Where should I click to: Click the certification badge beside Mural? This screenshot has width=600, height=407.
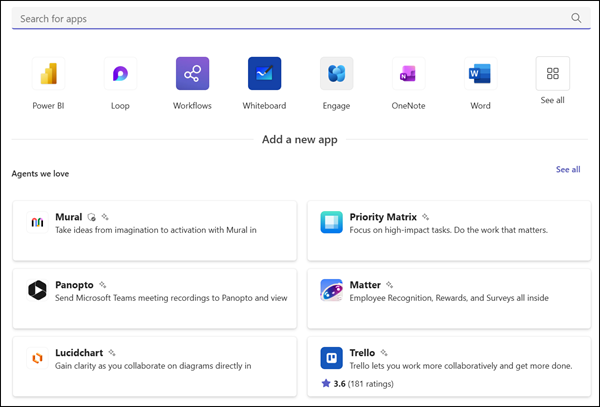point(91,217)
